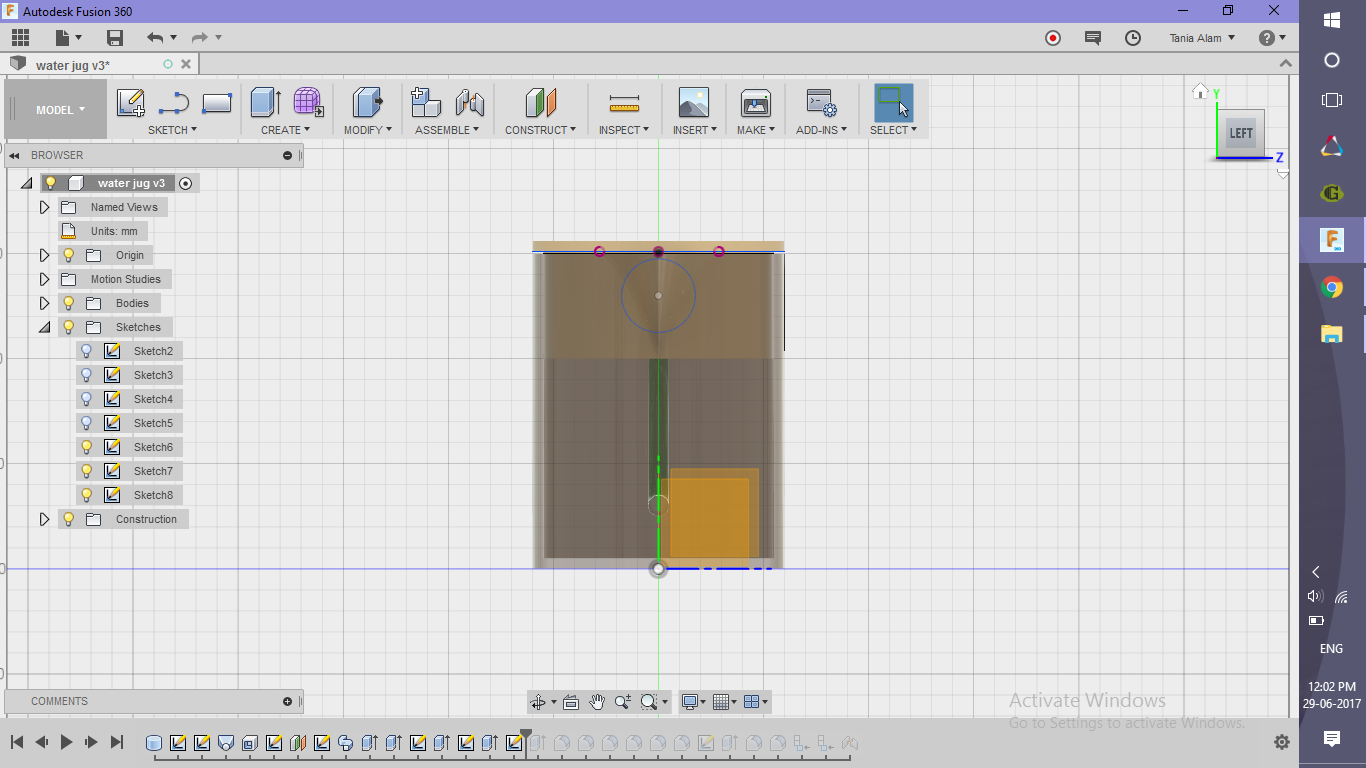The height and width of the screenshot is (768, 1366).
Task: Activate radio button next to water jug v3
Action: click(x=185, y=183)
